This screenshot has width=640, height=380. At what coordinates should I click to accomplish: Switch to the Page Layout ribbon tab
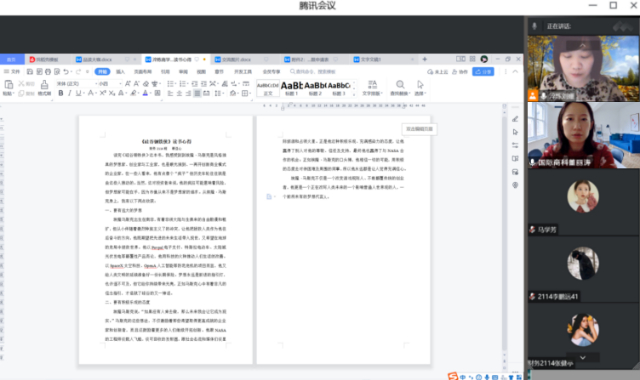[x=143, y=71]
